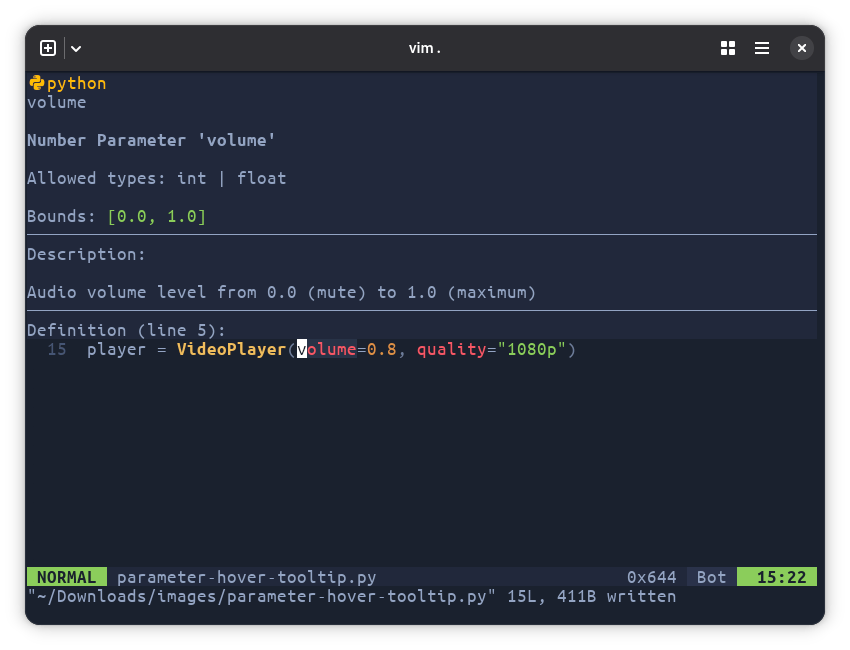Click the VideoPlayer class name

click(x=231, y=349)
